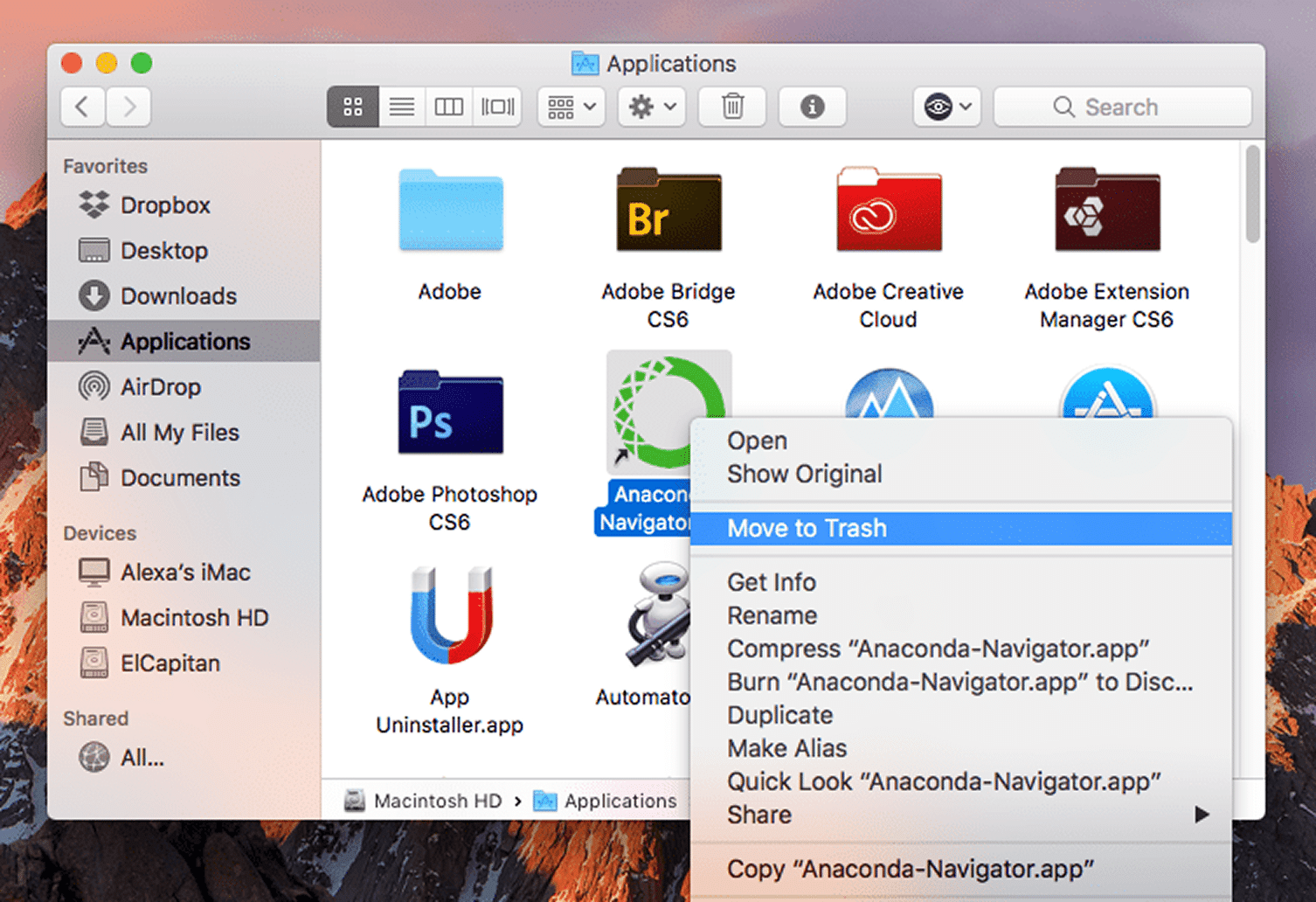Open the action gear menu
Image resolution: width=1316 pixels, height=902 pixels.
(651, 107)
